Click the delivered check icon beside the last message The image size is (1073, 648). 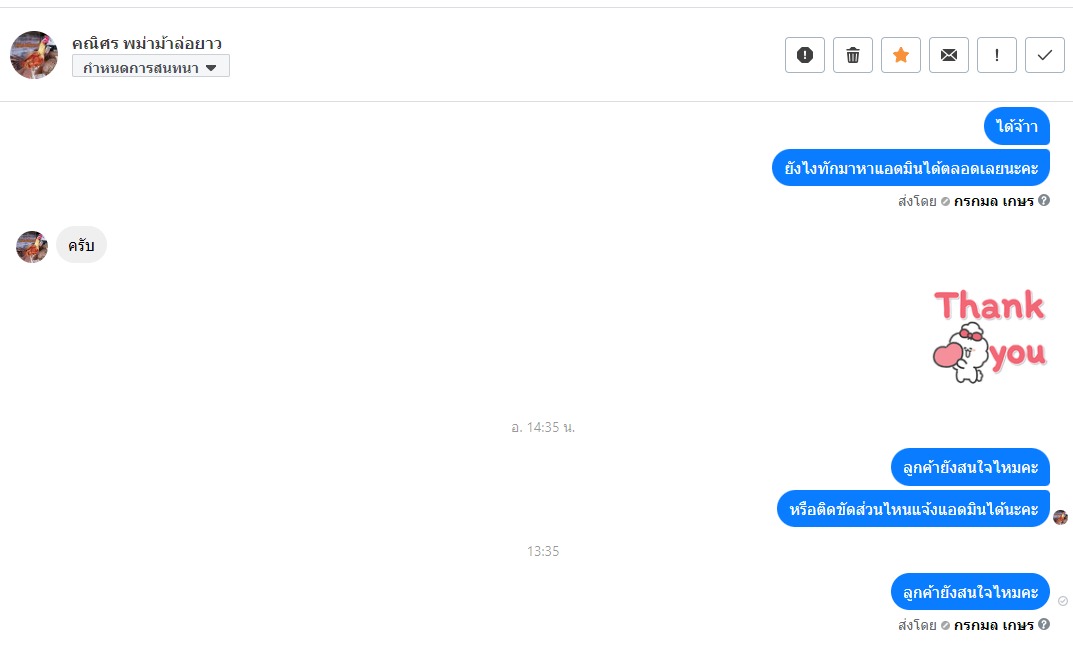1063,601
